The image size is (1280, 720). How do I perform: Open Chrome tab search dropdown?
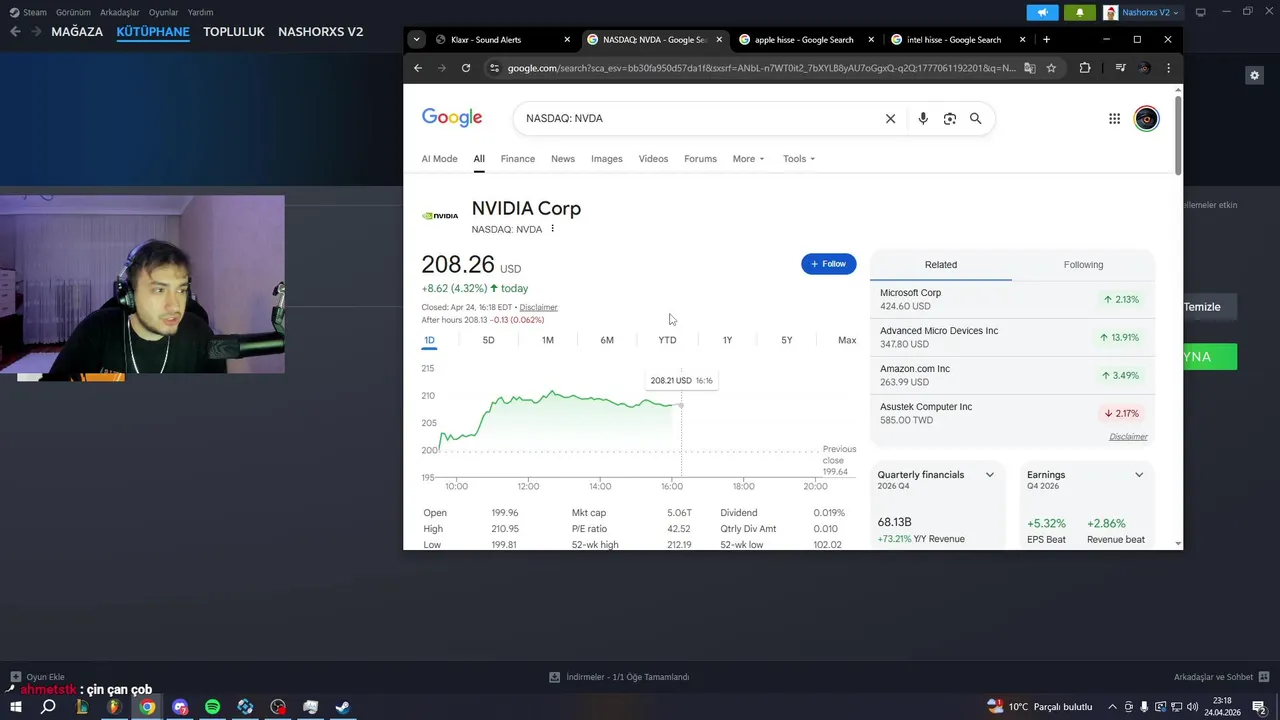(416, 40)
